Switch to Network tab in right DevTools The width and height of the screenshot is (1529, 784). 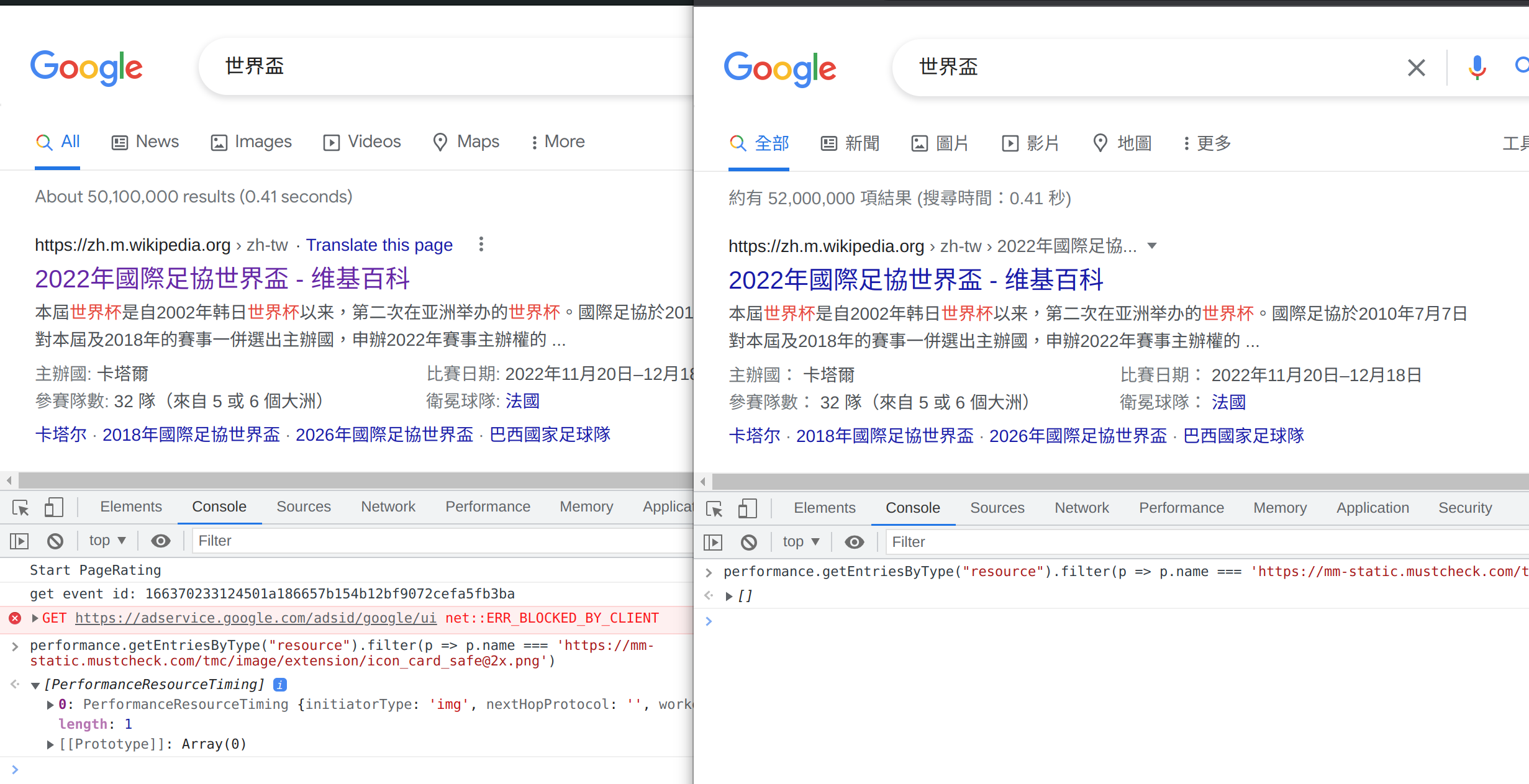[1081, 508]
